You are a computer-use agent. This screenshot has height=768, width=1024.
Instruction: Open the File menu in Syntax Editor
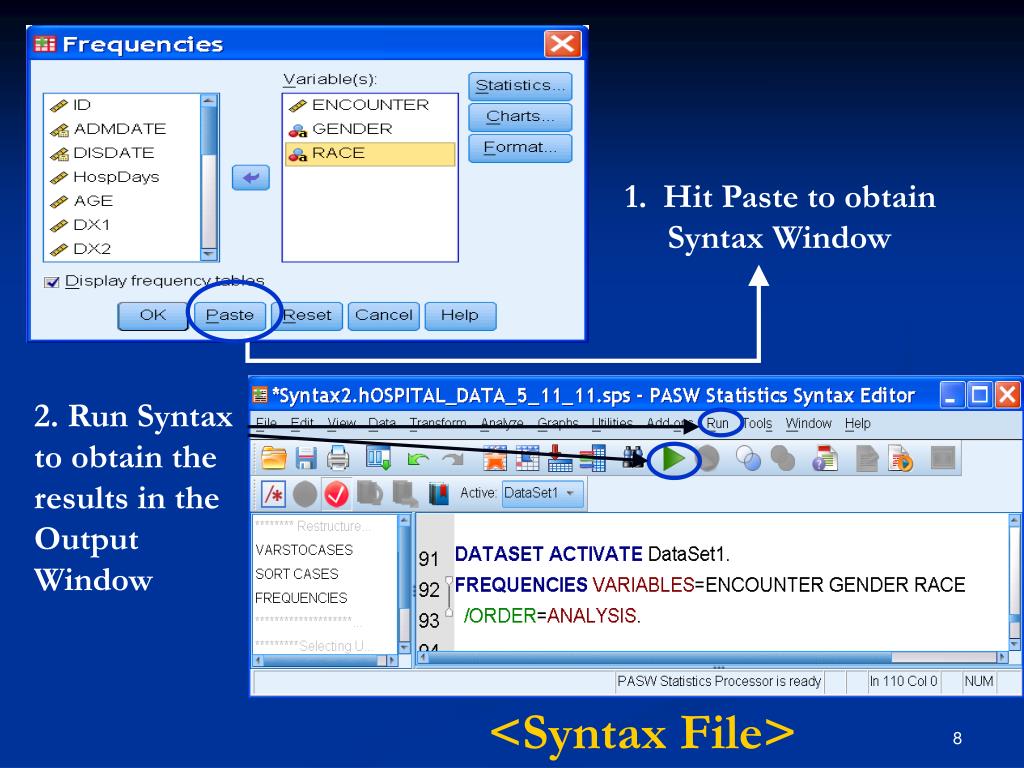click(x=266, y=423)
